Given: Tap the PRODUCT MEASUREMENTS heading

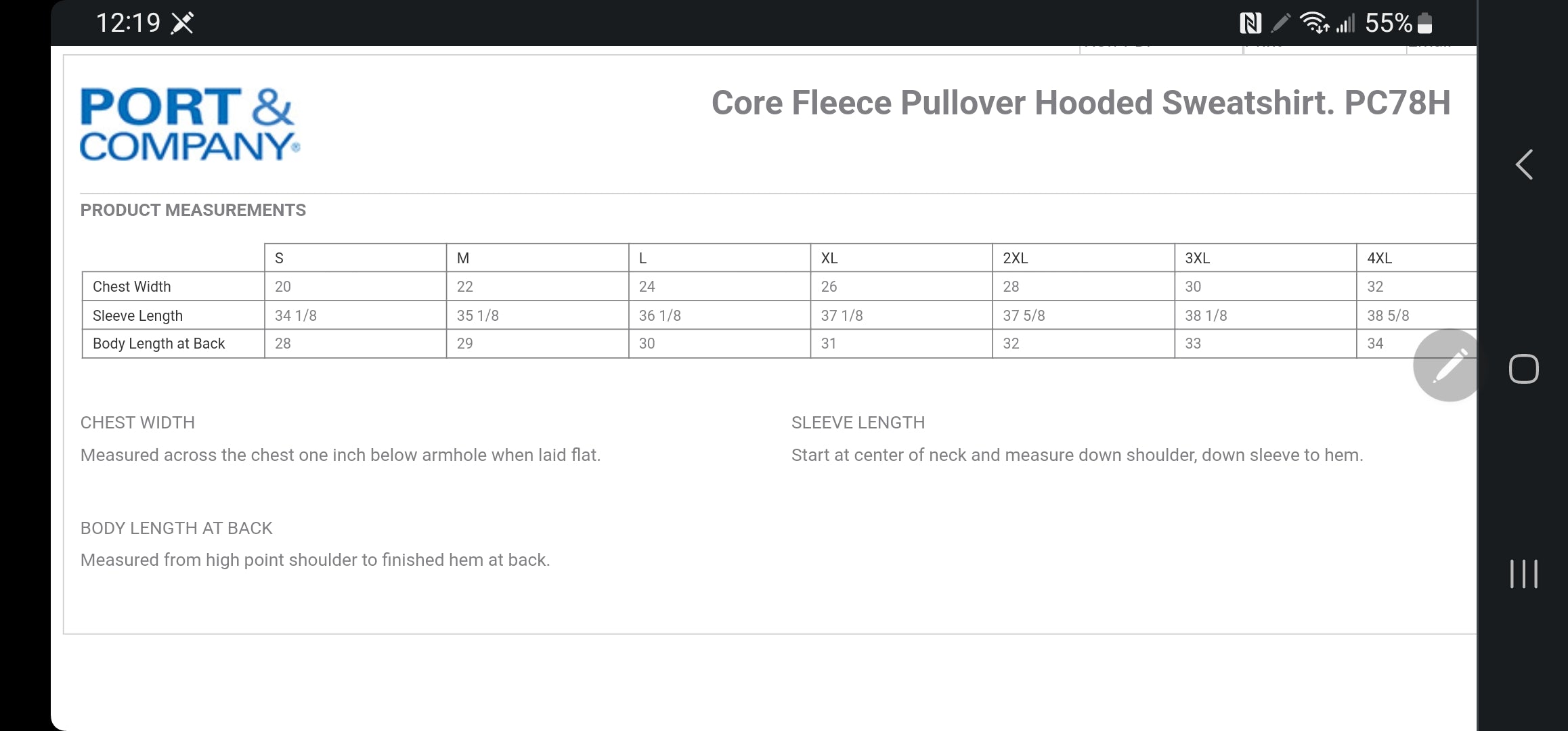Looking at the screenshot, I should pyautogui.click(x=193, y=211).
